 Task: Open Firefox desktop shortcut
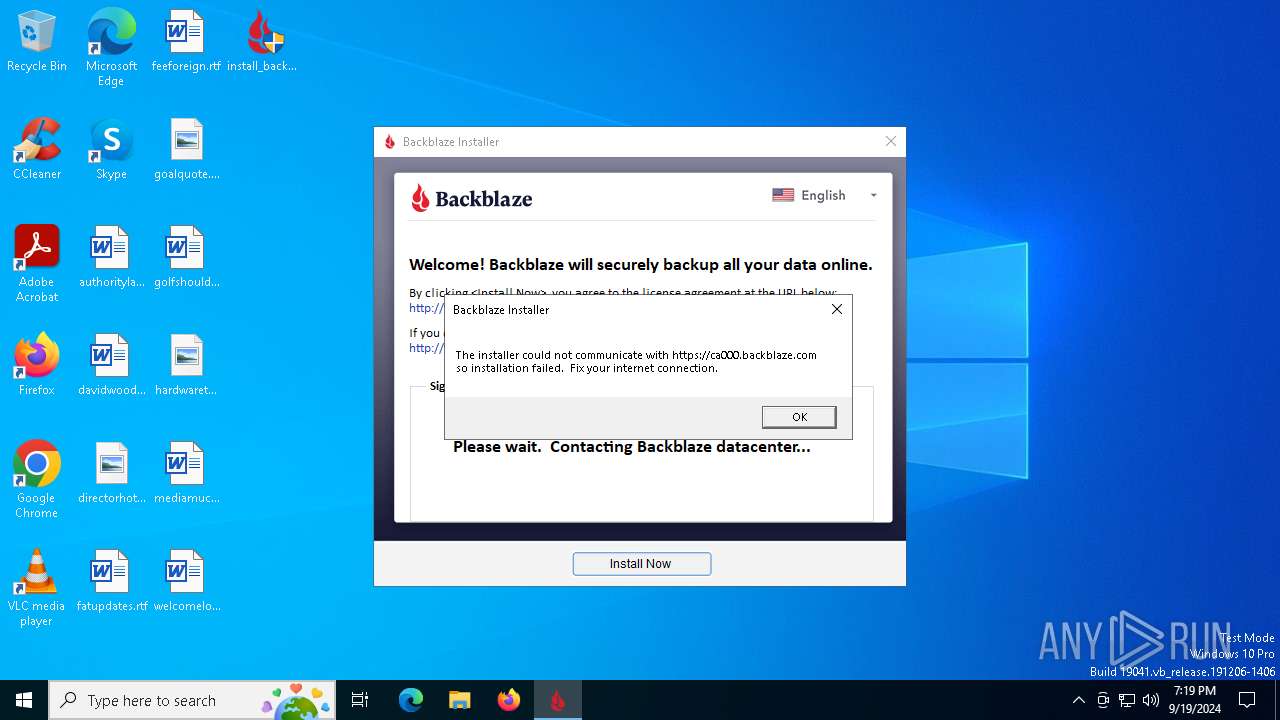(37, 366)
